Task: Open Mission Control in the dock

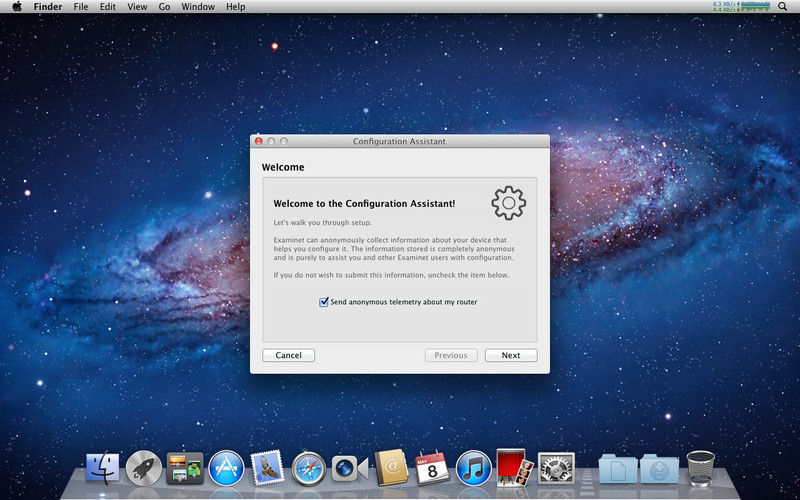Action: pyautogui.click(x=185, y=467)
